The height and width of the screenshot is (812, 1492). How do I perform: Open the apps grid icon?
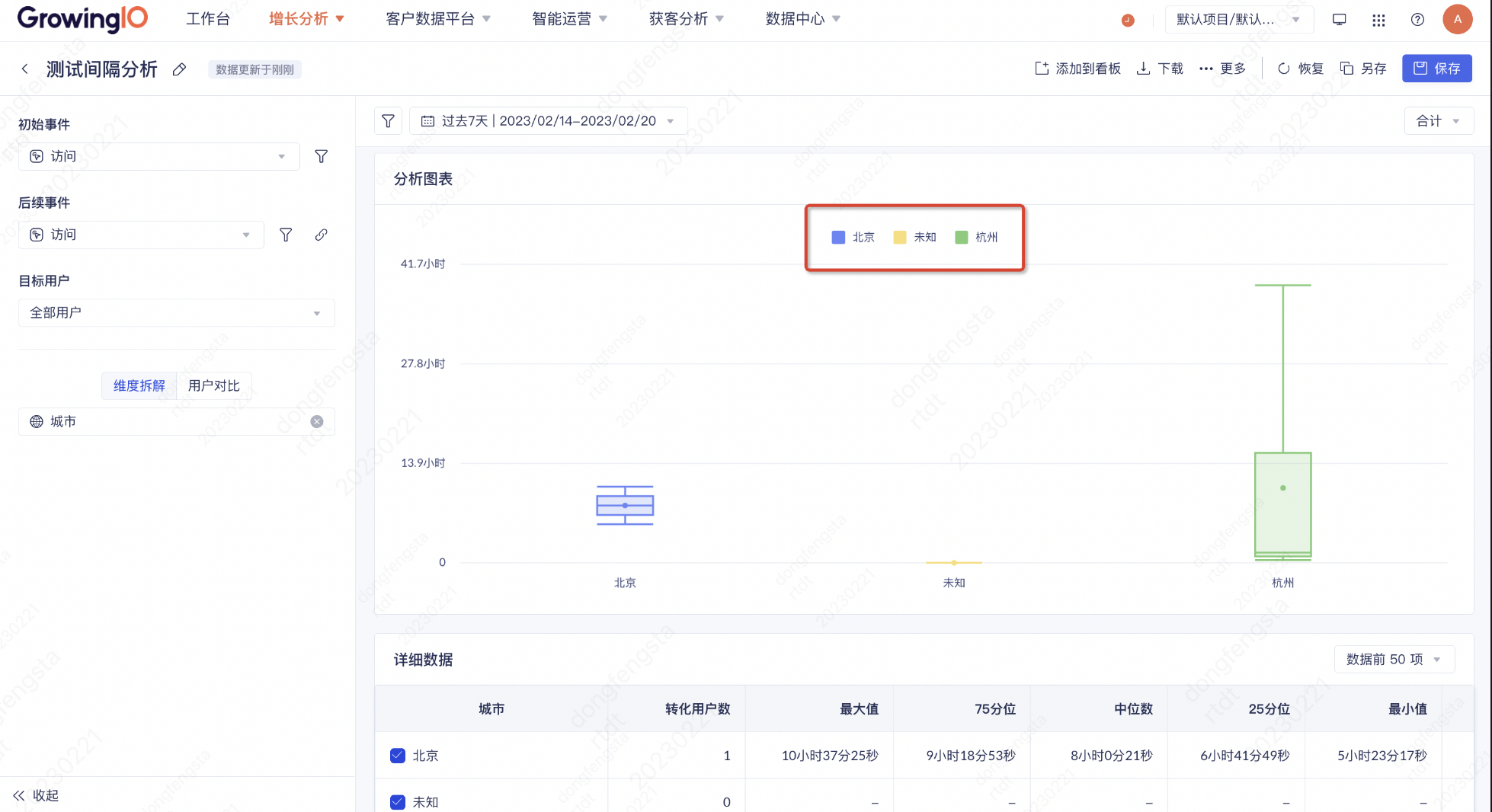pos(1378,20)
